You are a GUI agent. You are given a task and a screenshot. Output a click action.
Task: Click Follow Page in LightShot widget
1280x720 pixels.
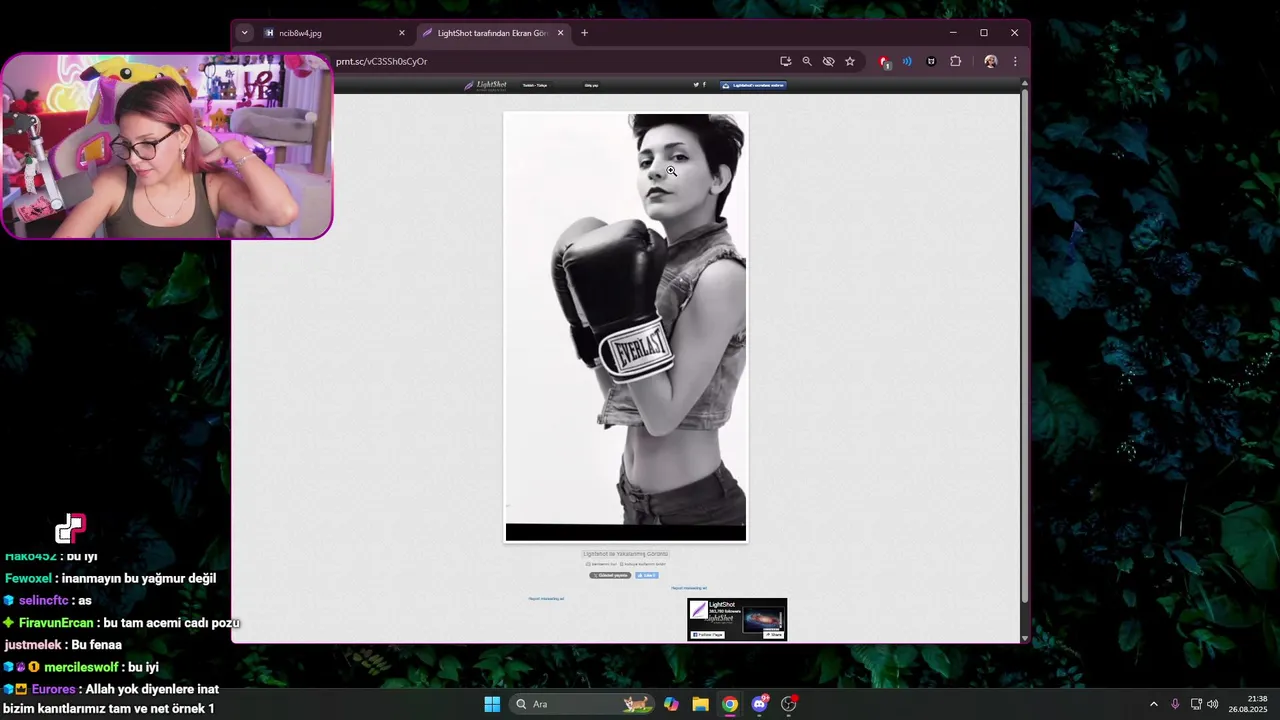click(x=707, y=634)
